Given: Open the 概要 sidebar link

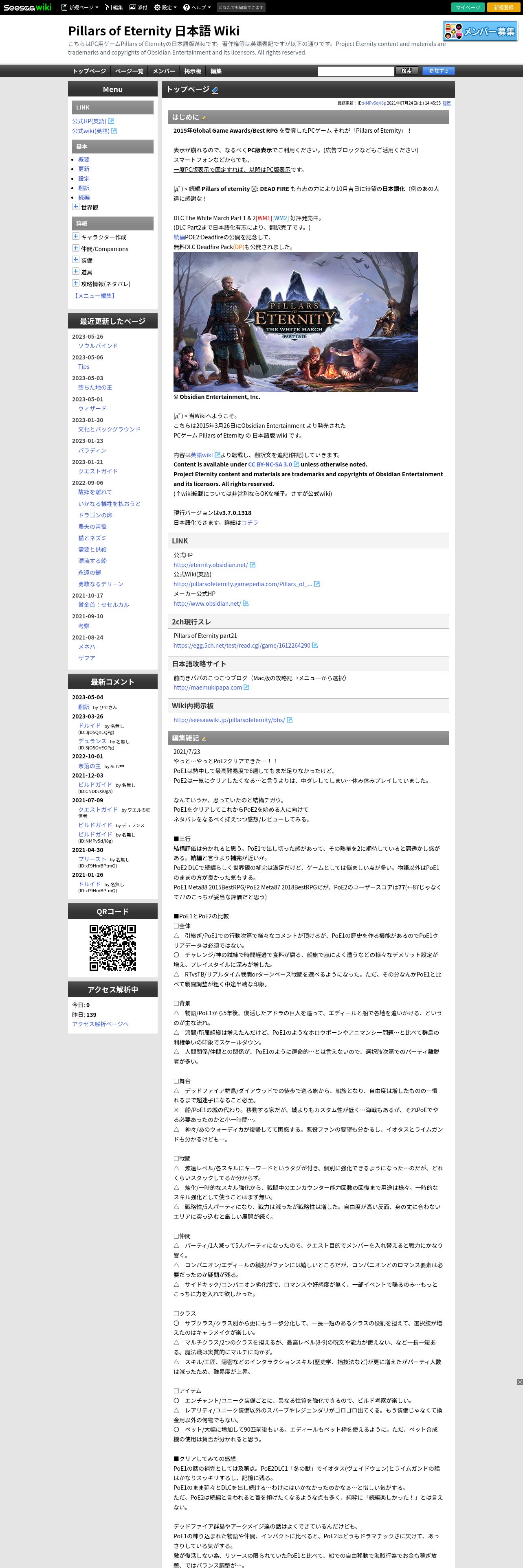Looking at the screenshot, I should click(x=84, y=160).
